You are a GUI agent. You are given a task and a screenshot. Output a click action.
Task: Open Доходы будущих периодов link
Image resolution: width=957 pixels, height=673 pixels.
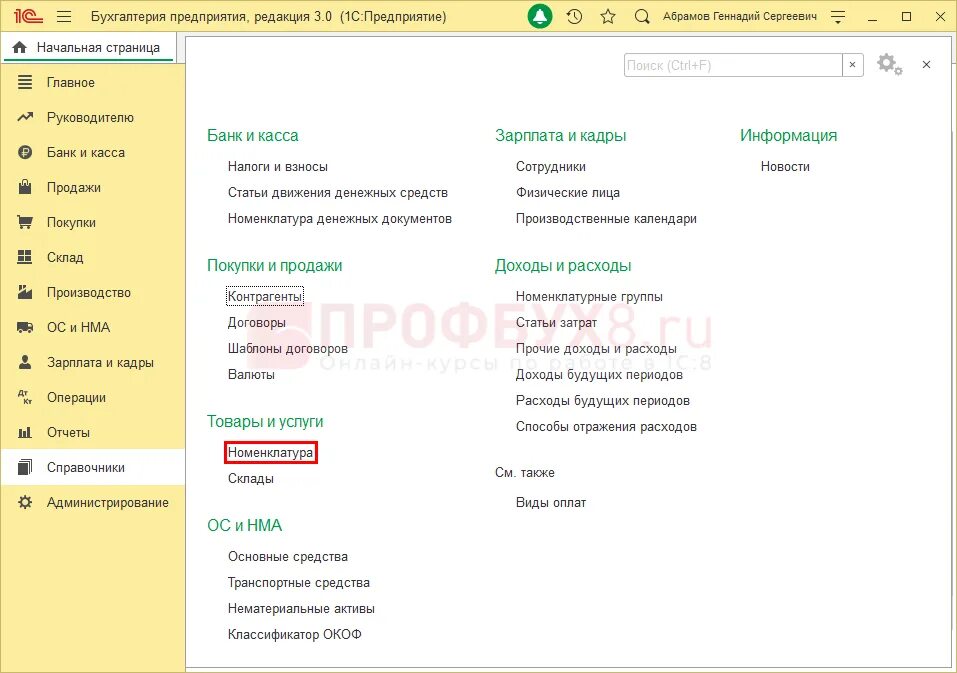coord(599,375)
